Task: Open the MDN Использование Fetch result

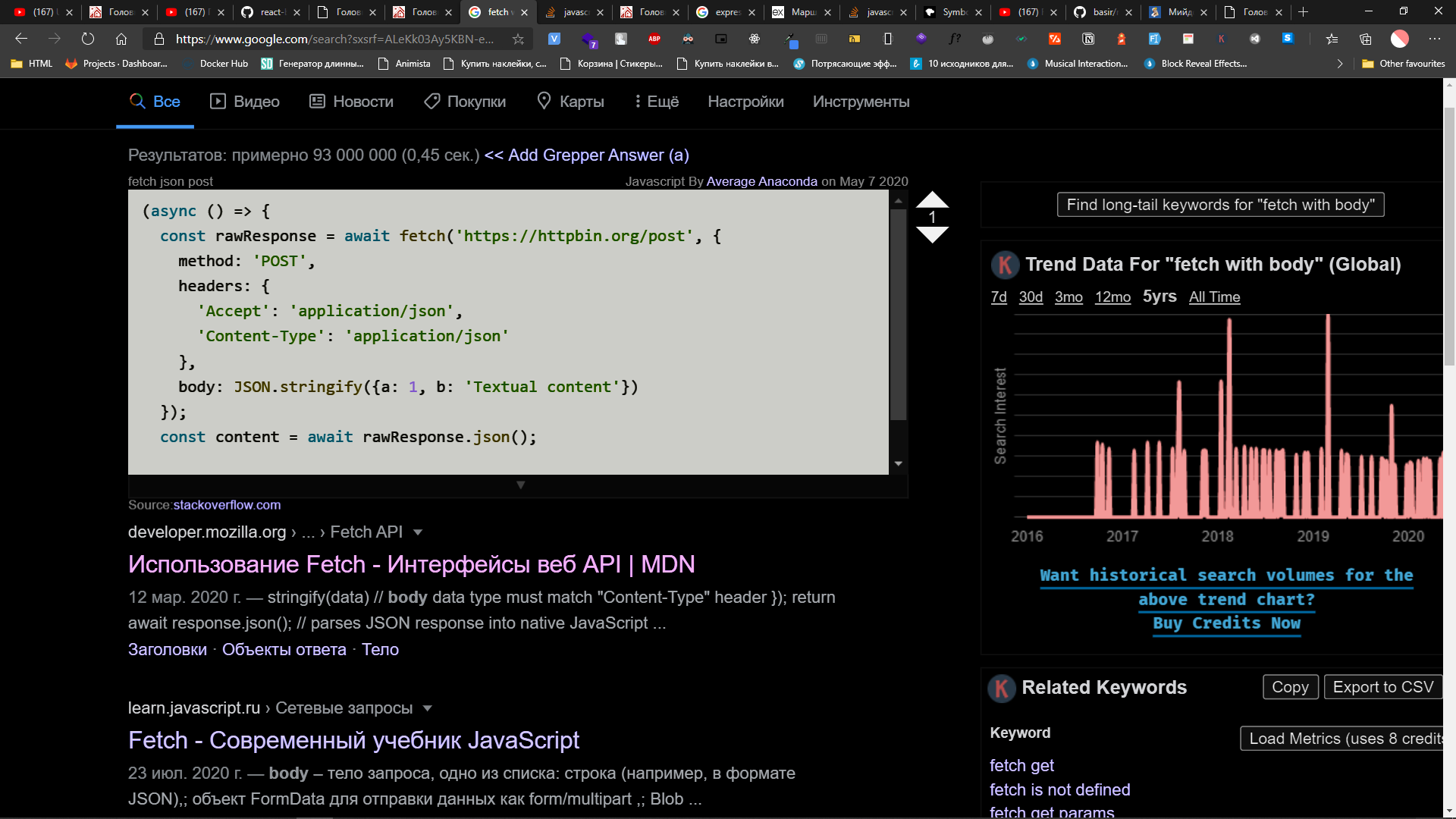Action: (x=412, y=565)
